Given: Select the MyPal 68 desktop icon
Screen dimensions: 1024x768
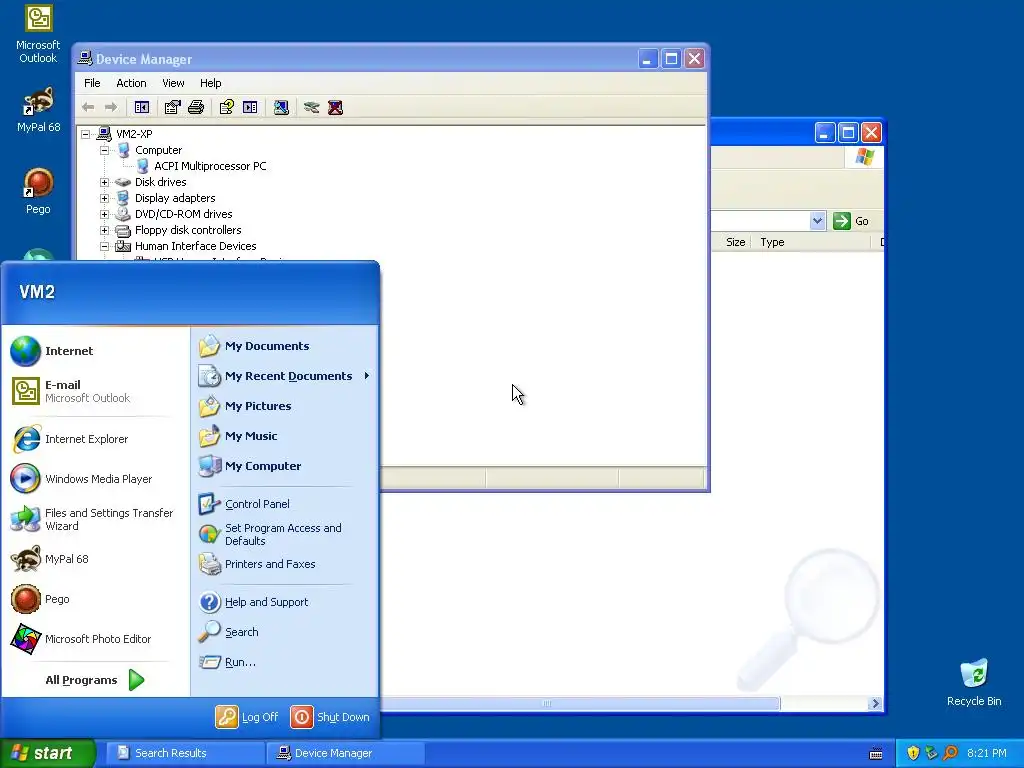Looking at the screenshot, I should (x=38, y=109).
